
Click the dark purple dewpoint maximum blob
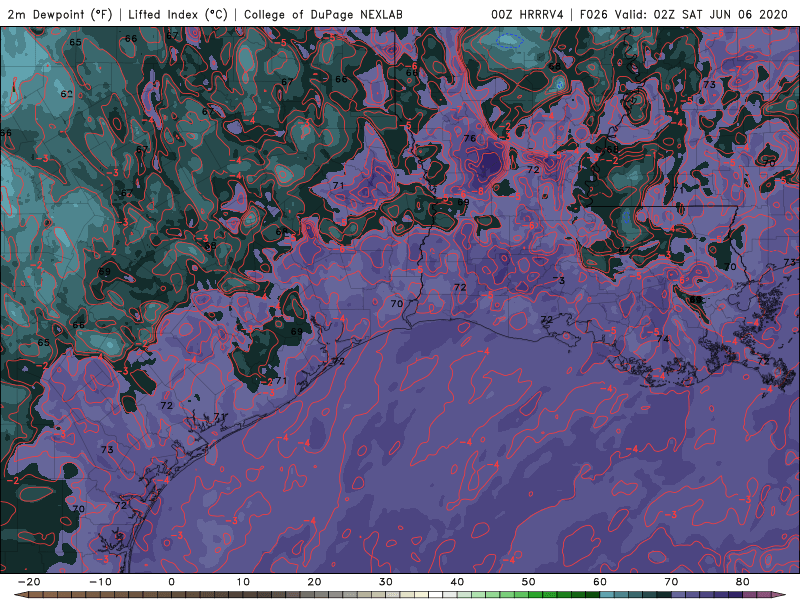[489, 163]
